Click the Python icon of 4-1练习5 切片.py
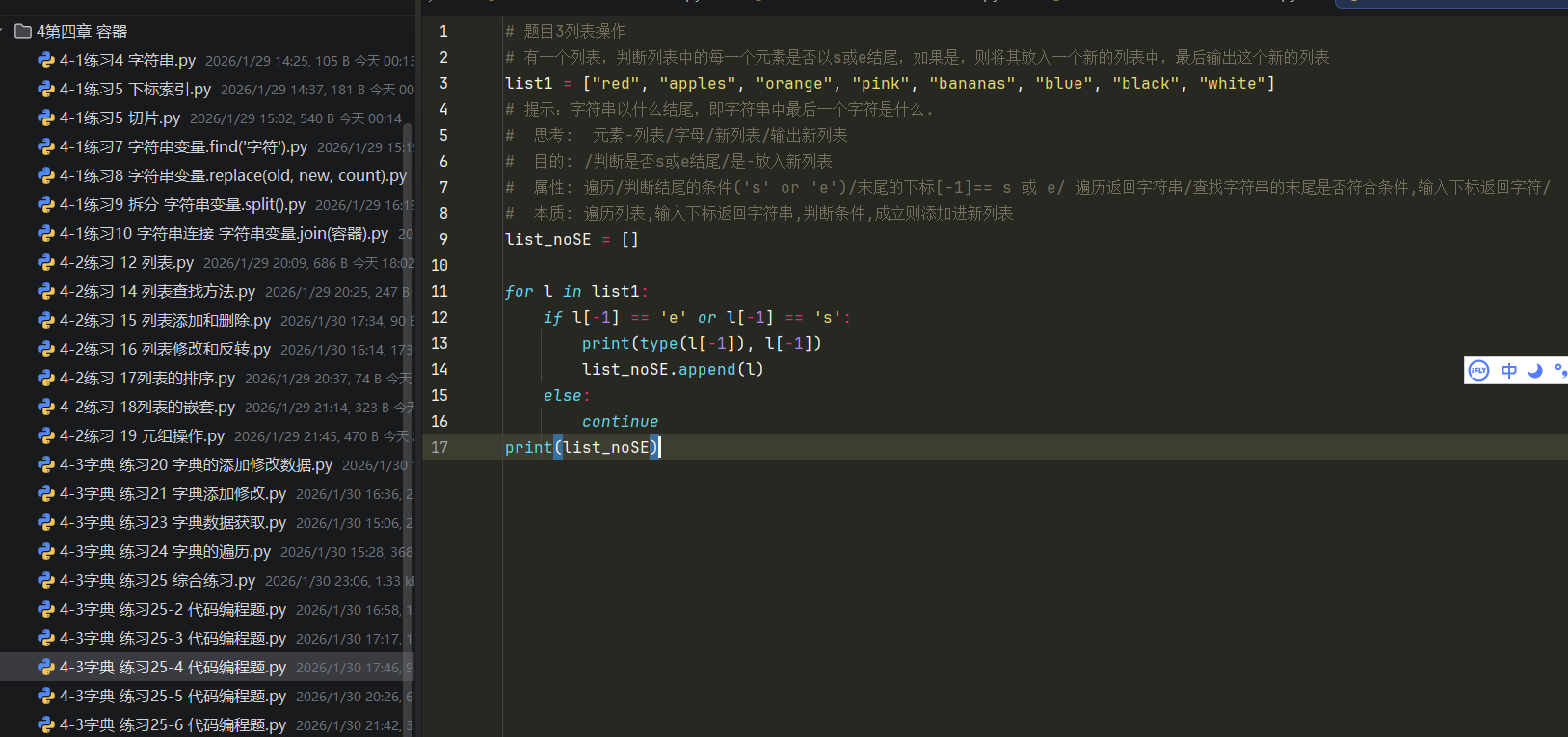Viewport: 1568px width, 737px height. pyautogui.click(x=45, y=118)
